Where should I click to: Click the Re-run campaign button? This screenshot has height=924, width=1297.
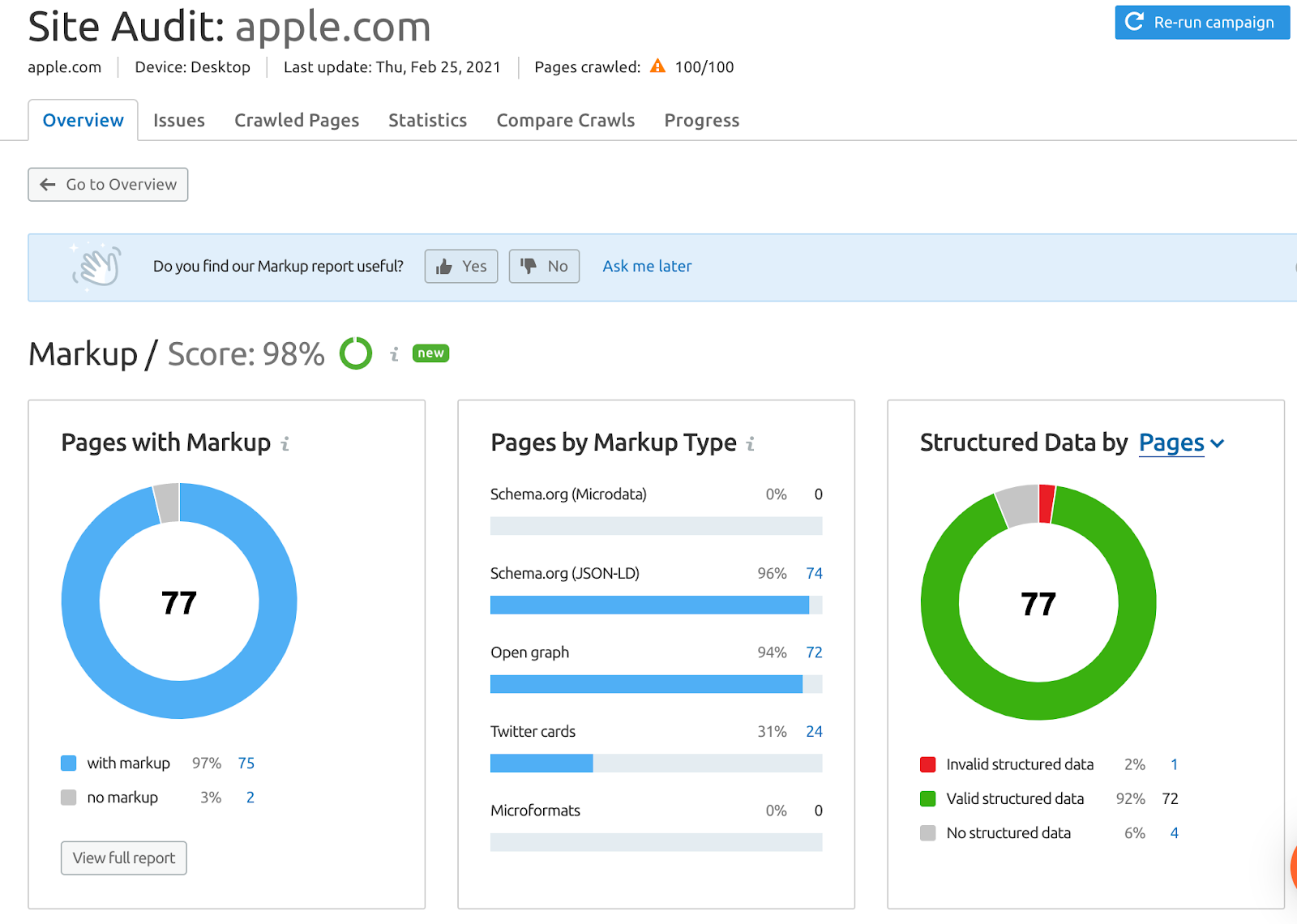click(1203, 22)
